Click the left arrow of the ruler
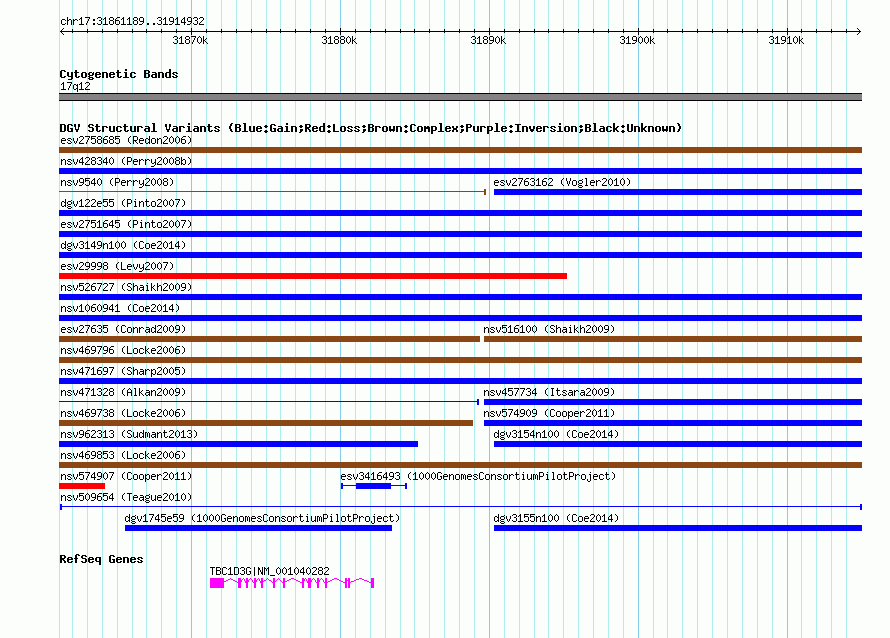Image resolution: width=890 pixels, height=638 pixels. coord(63,31)
